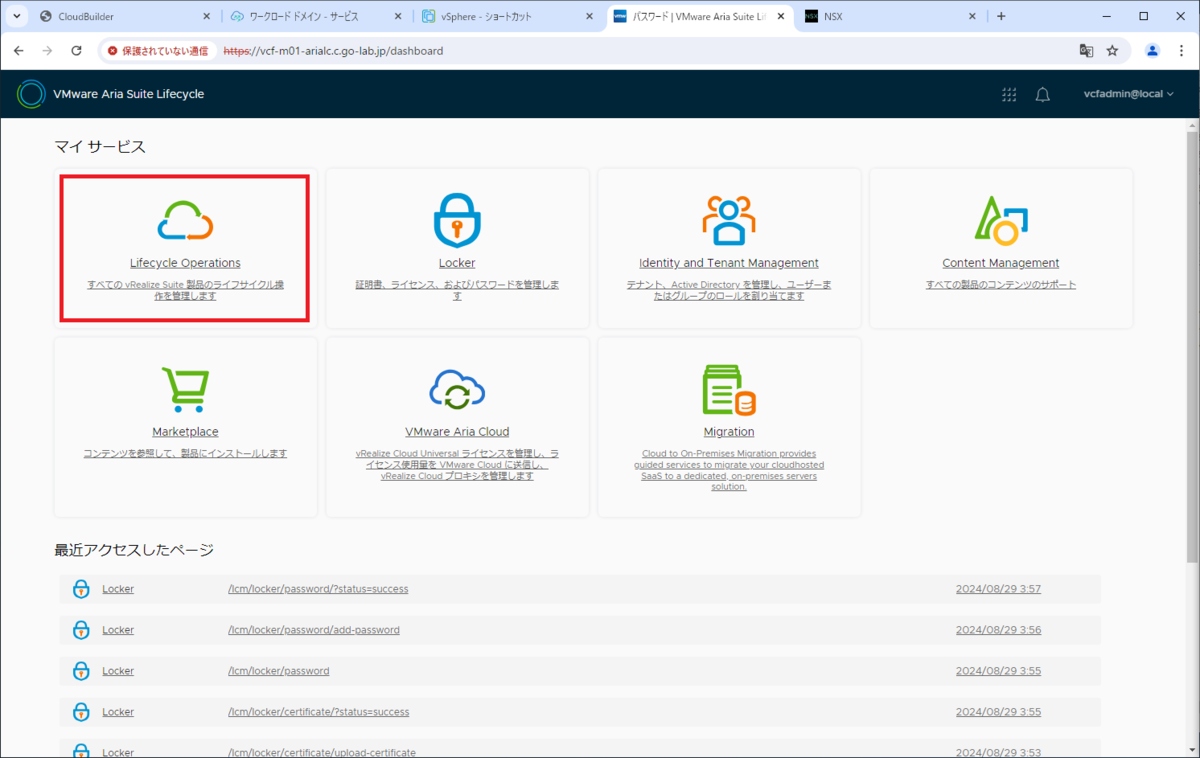Select the VMware Aria Suite Lifecycle tab
Viewport: 1200px width, 758px height.
click(699, 16)
